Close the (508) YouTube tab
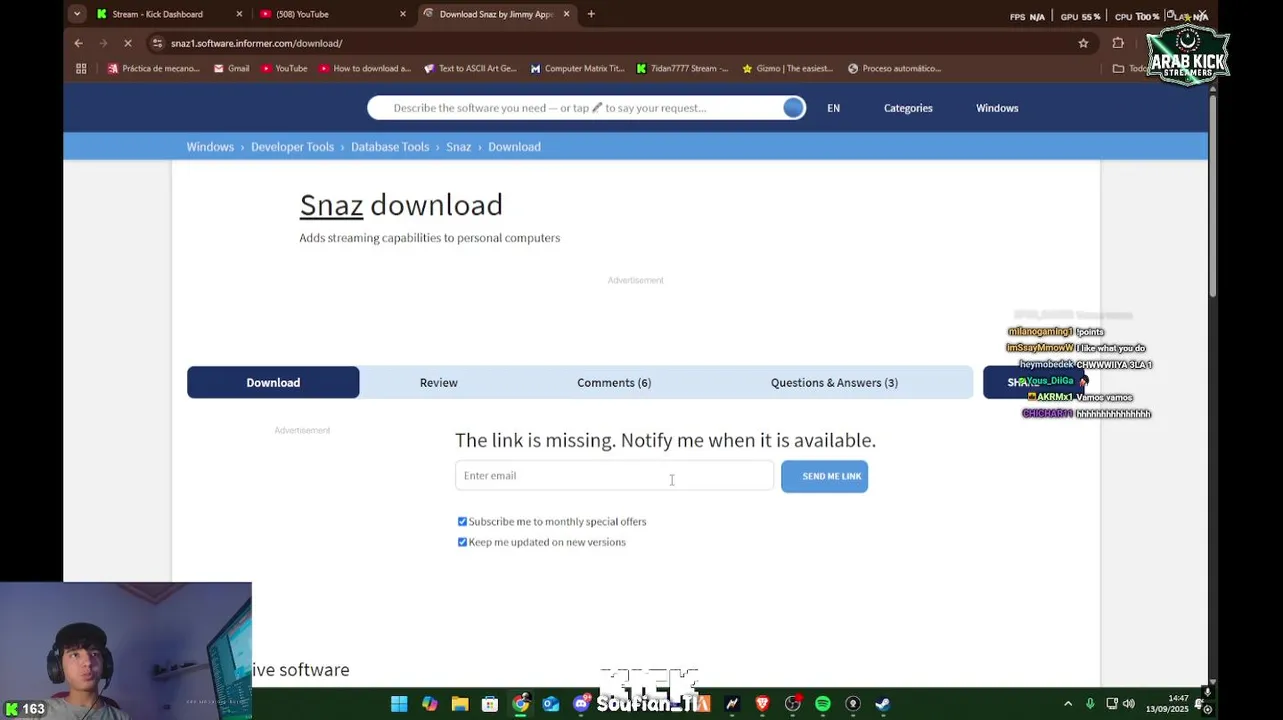 403,14
